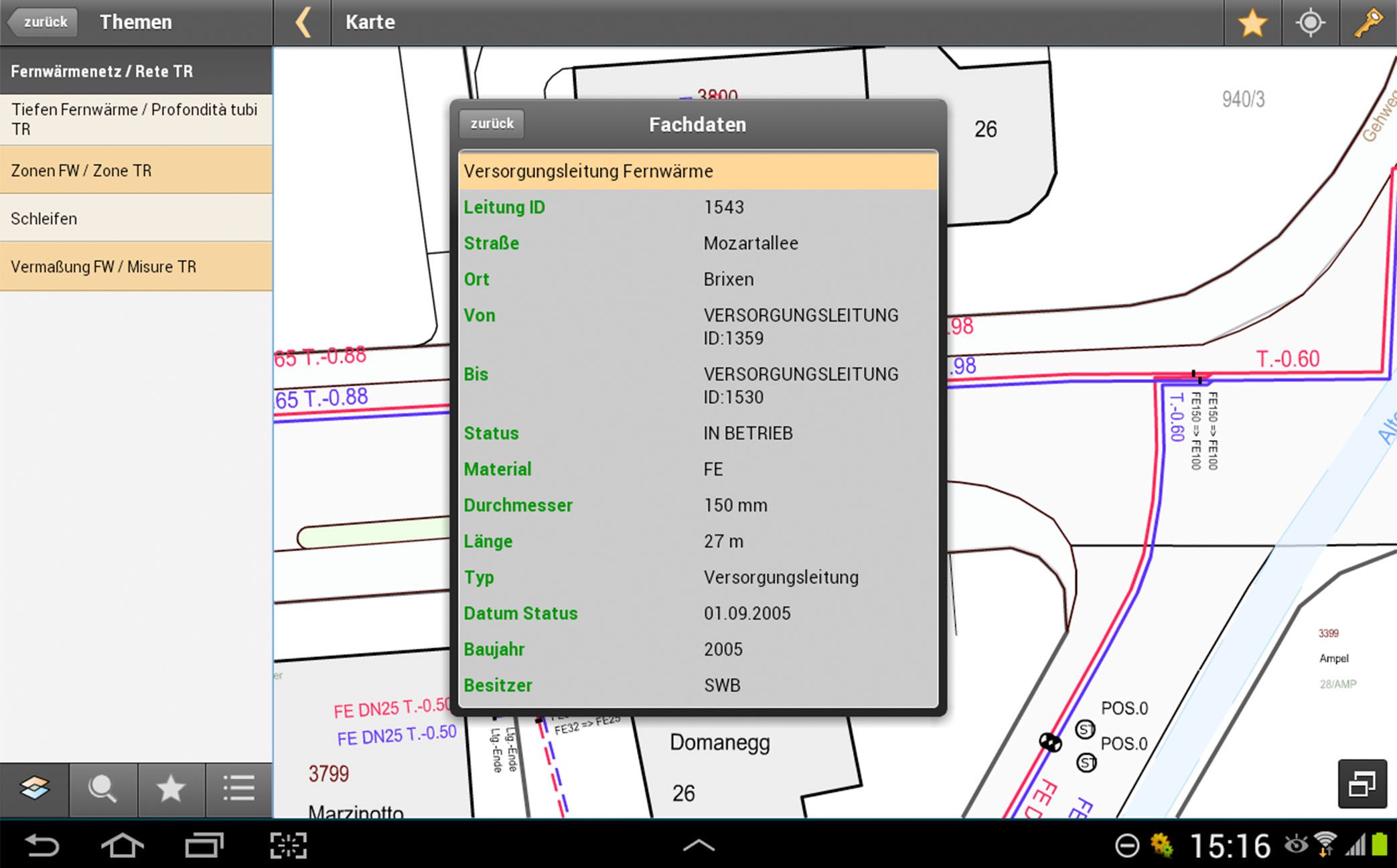The width and height of the screenshot is (1397, 868).
Task: Open the Fernwärmenetz / Rete TR group header
Action: tap(136, 71)
